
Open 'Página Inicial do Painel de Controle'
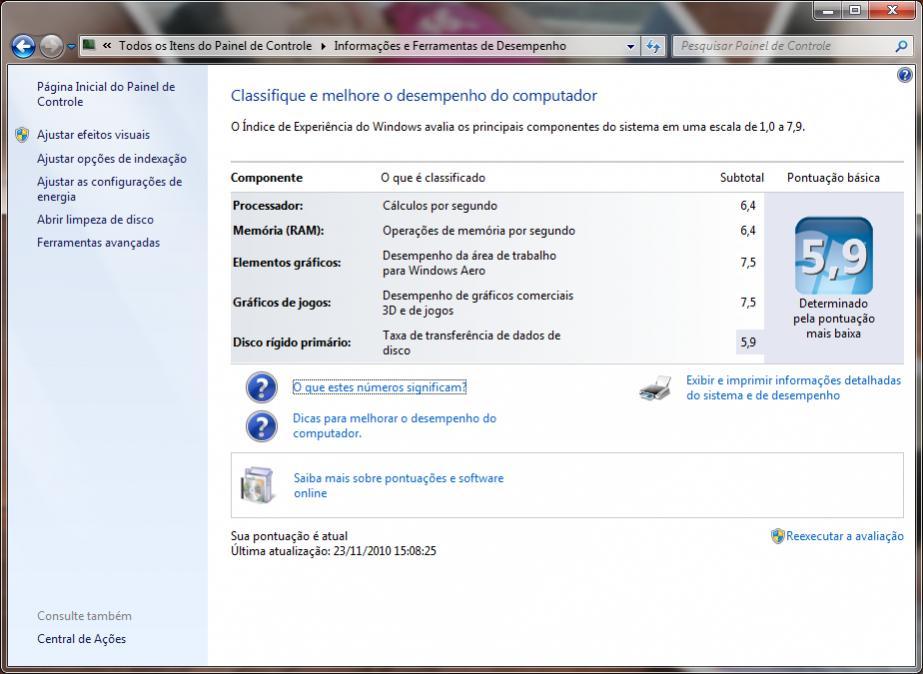point(106,94)
